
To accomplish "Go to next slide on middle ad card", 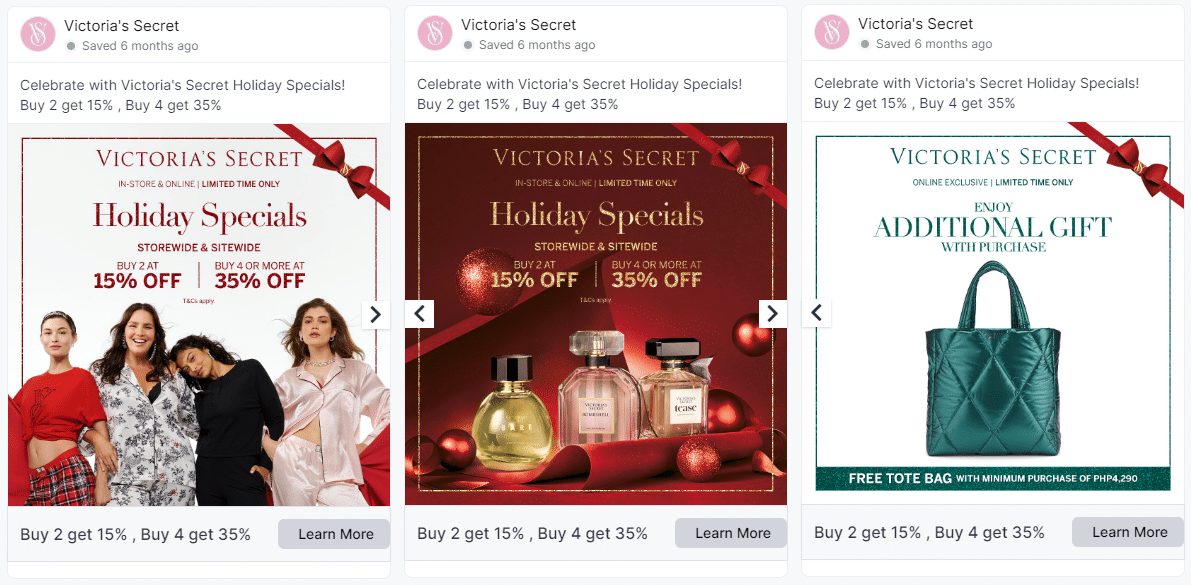I will (772, 314).
